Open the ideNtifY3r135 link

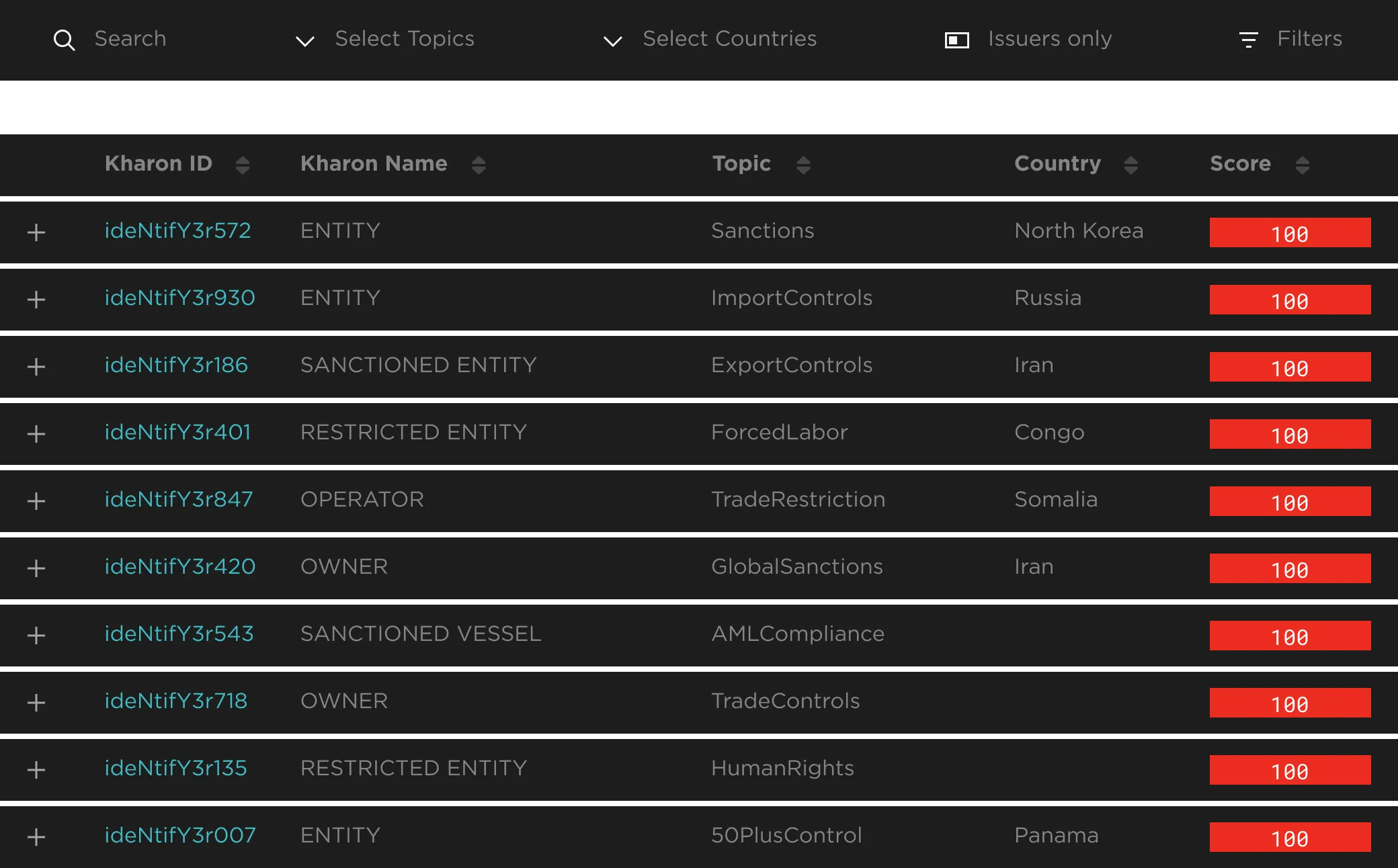175,769
